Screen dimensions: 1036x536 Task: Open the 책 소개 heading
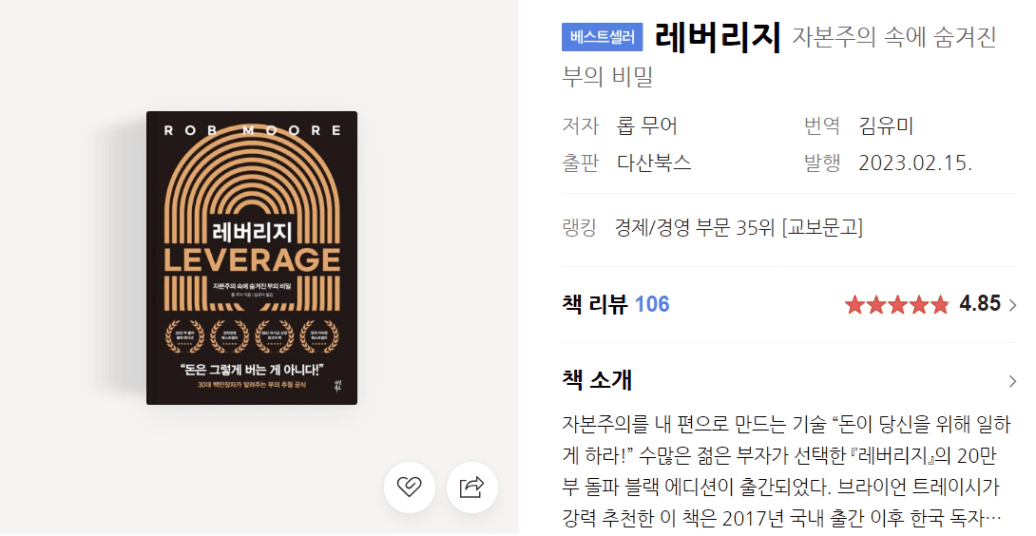point(597,380)
